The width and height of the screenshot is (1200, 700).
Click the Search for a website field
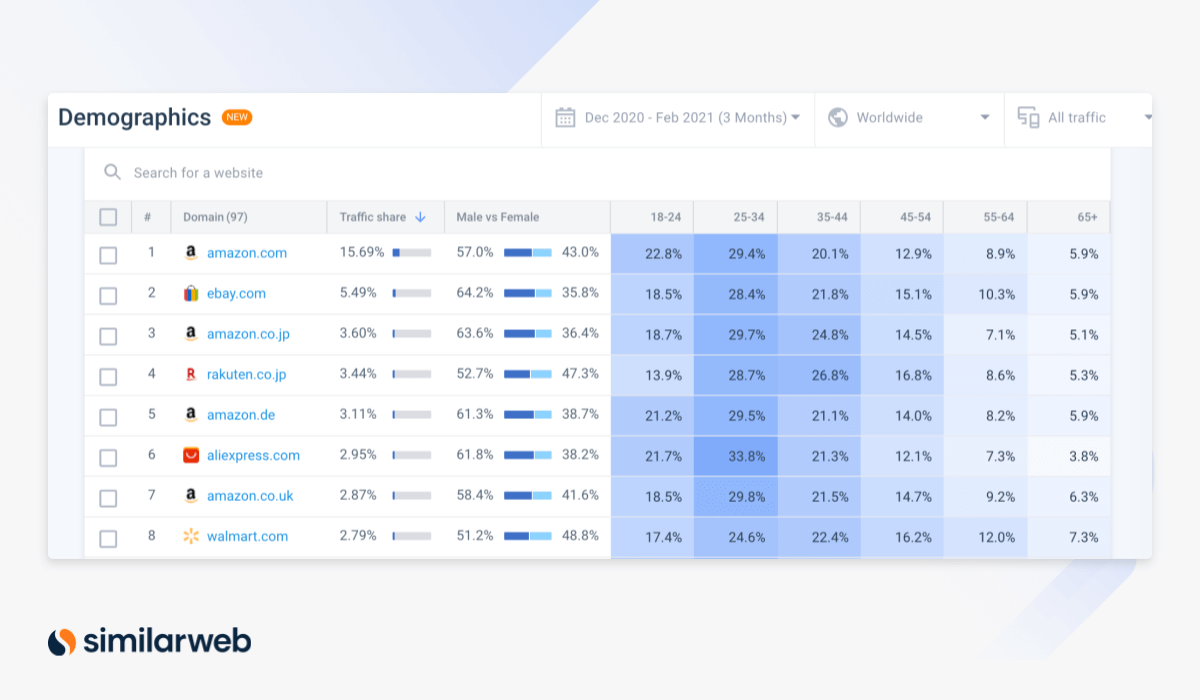click(597, 173)
